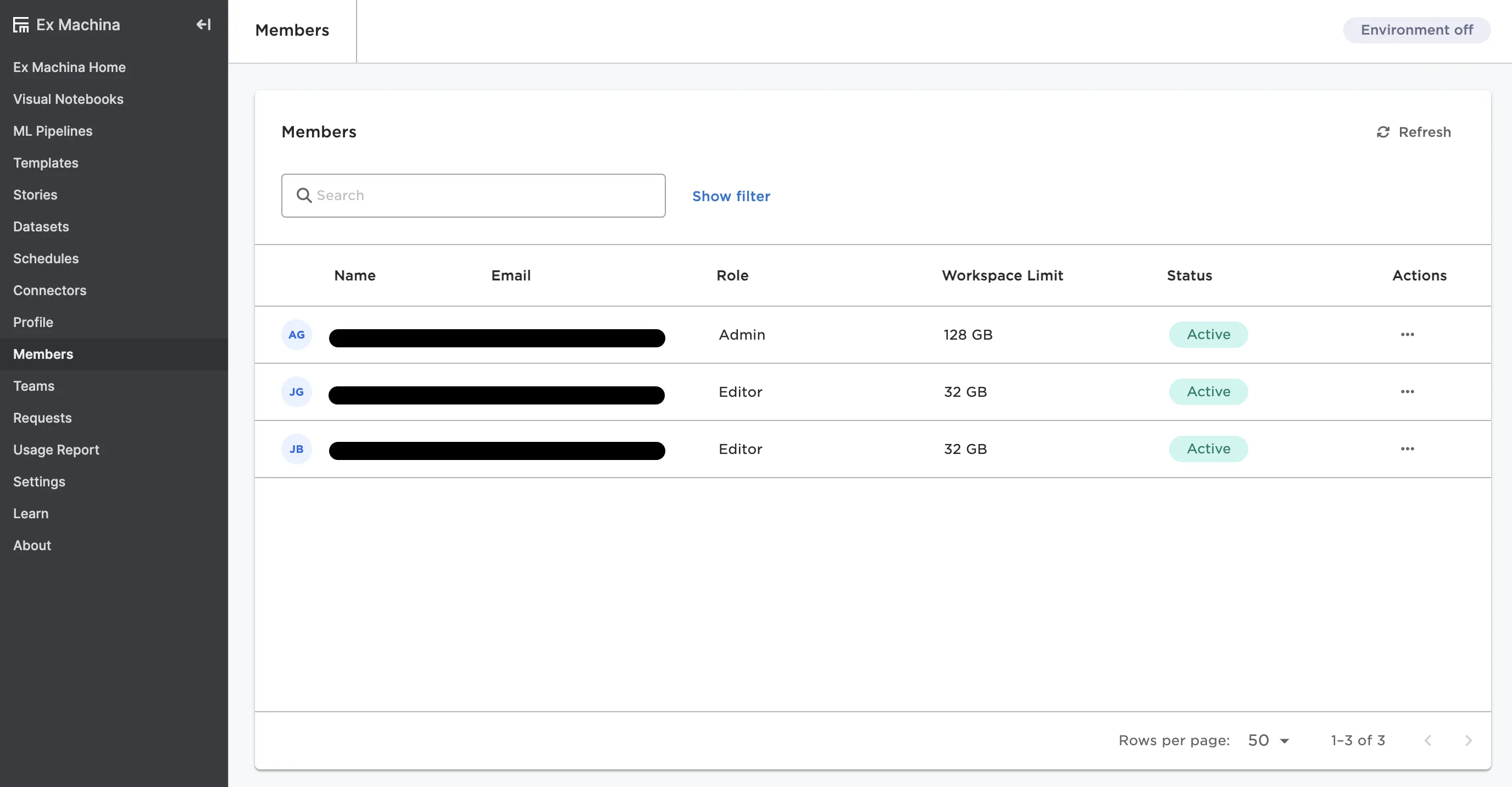Select the Members tab header
Viewport: 1512px width, 787px height.
tap(292, 31)
